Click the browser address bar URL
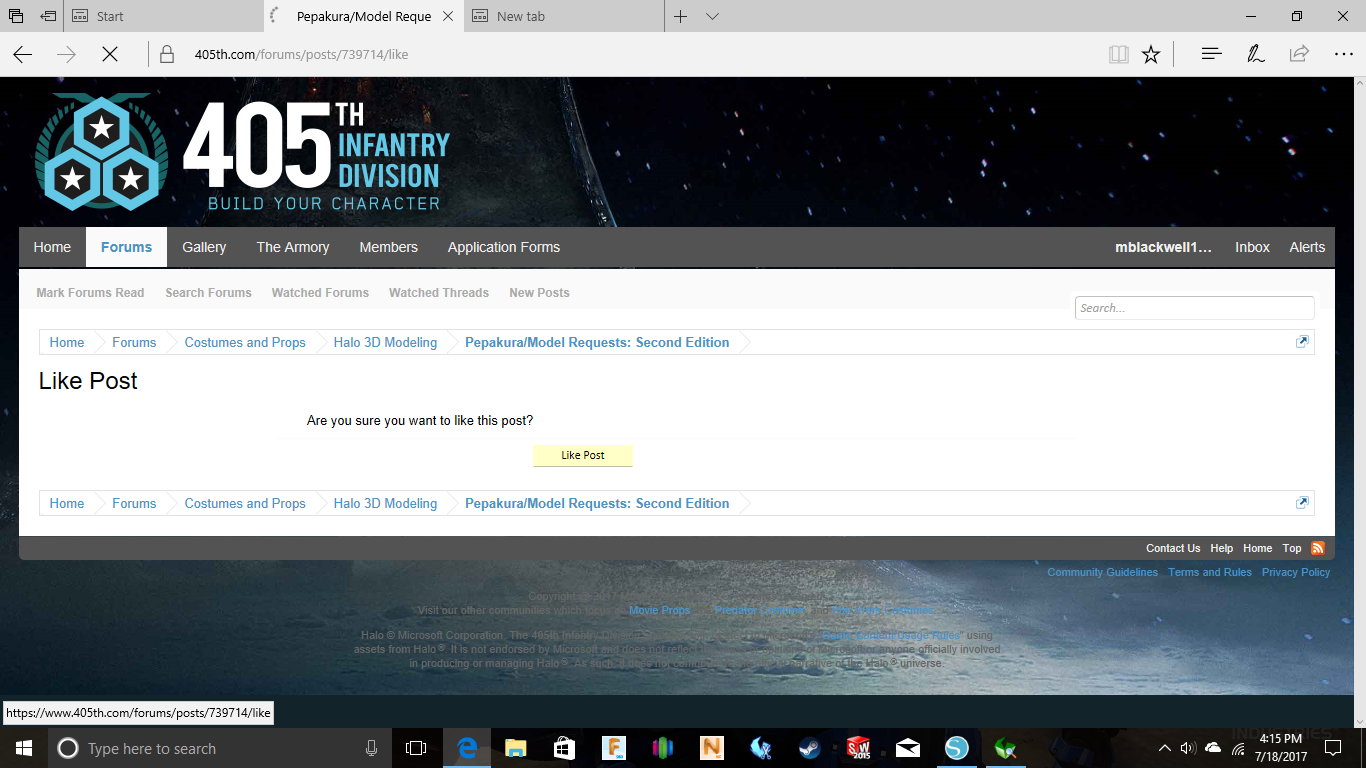The width and height of the screenshot is (1366, 768). tap(301, 54)
